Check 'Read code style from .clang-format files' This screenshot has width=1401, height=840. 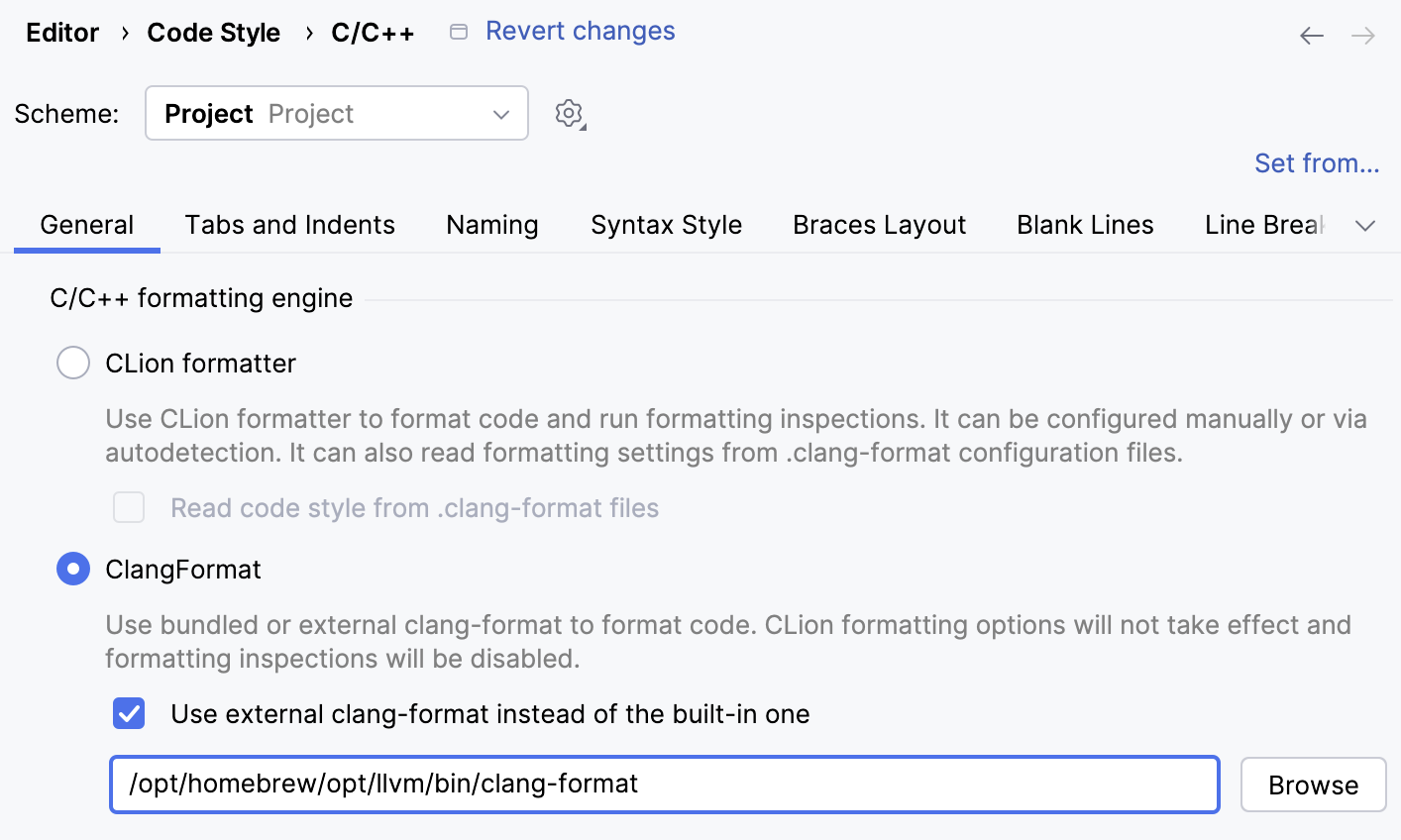pos(129,507)
